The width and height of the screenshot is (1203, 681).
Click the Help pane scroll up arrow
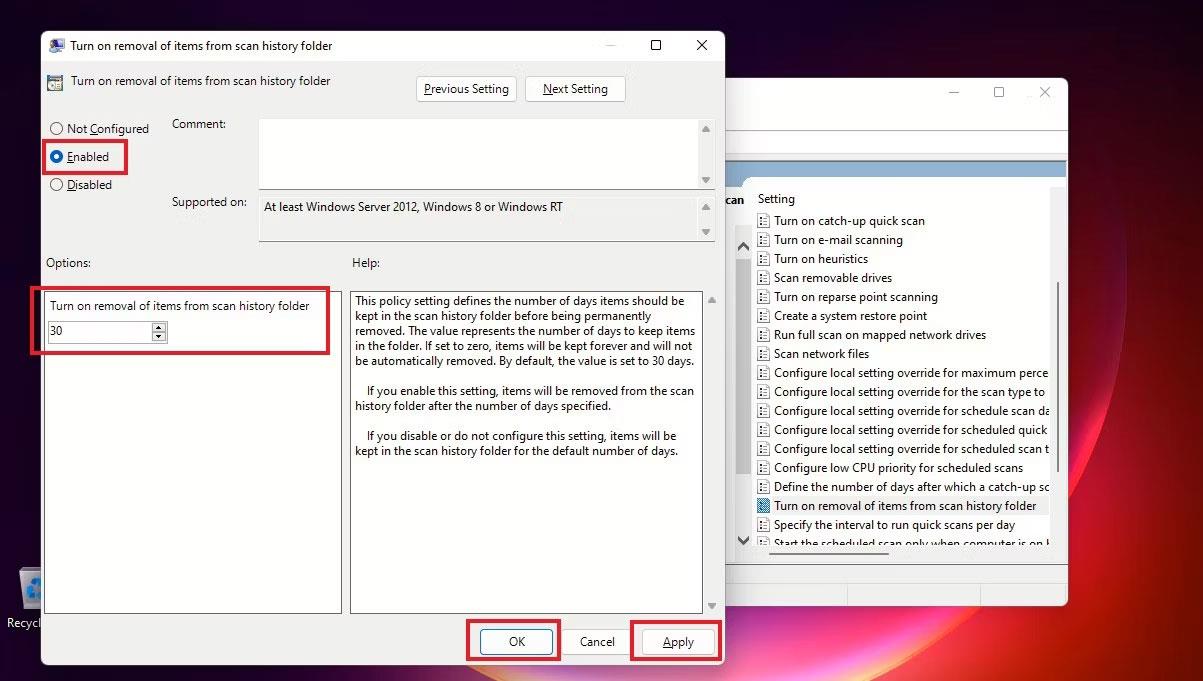coord(711,300)
